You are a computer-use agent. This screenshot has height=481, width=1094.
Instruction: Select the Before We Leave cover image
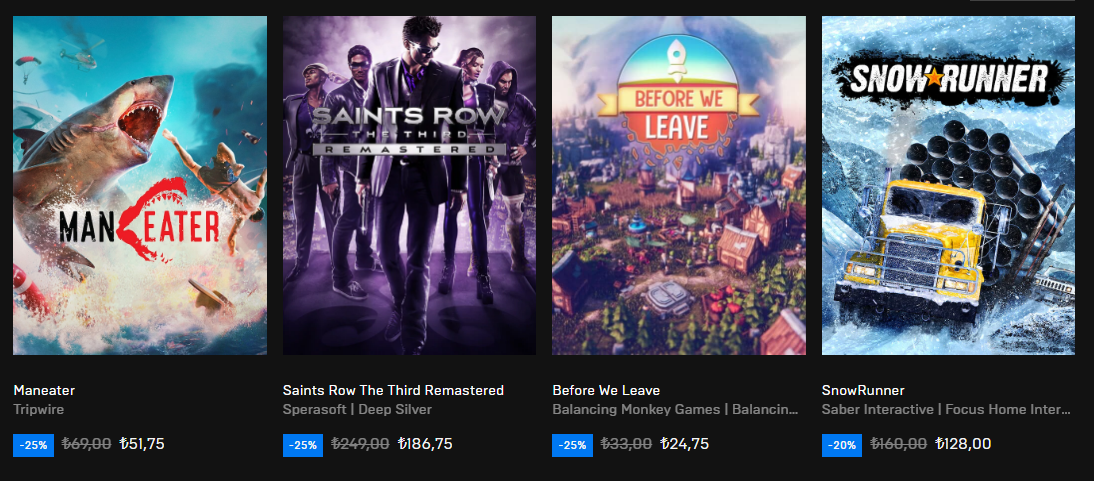(679, 185)
